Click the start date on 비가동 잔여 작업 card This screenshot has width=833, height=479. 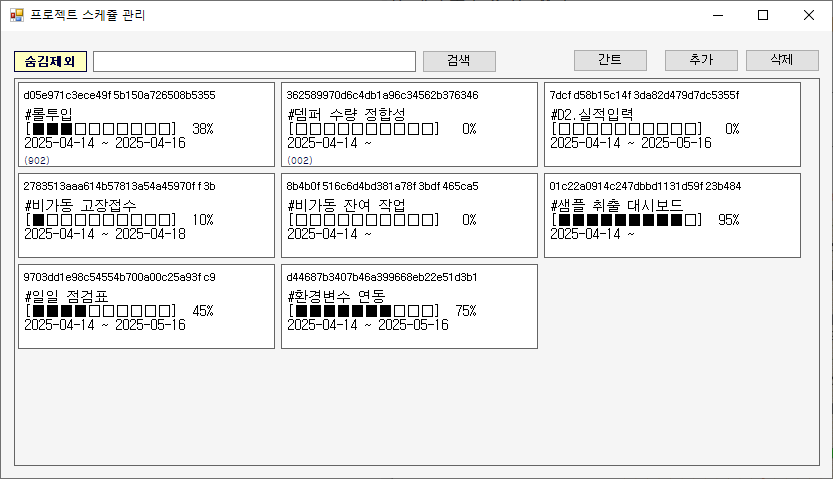(x=322, y=234)
